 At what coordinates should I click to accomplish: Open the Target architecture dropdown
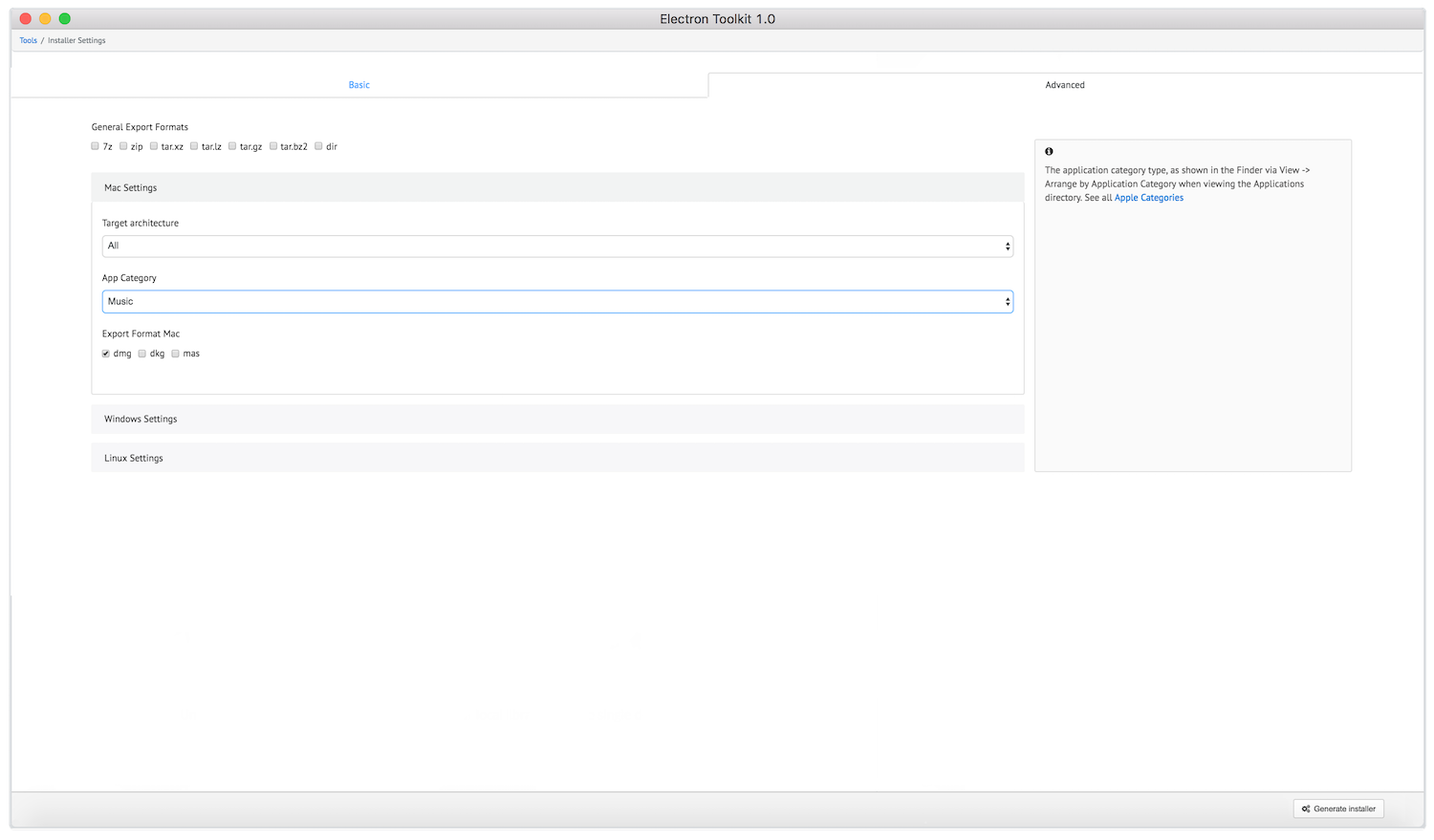click(557, 247)
